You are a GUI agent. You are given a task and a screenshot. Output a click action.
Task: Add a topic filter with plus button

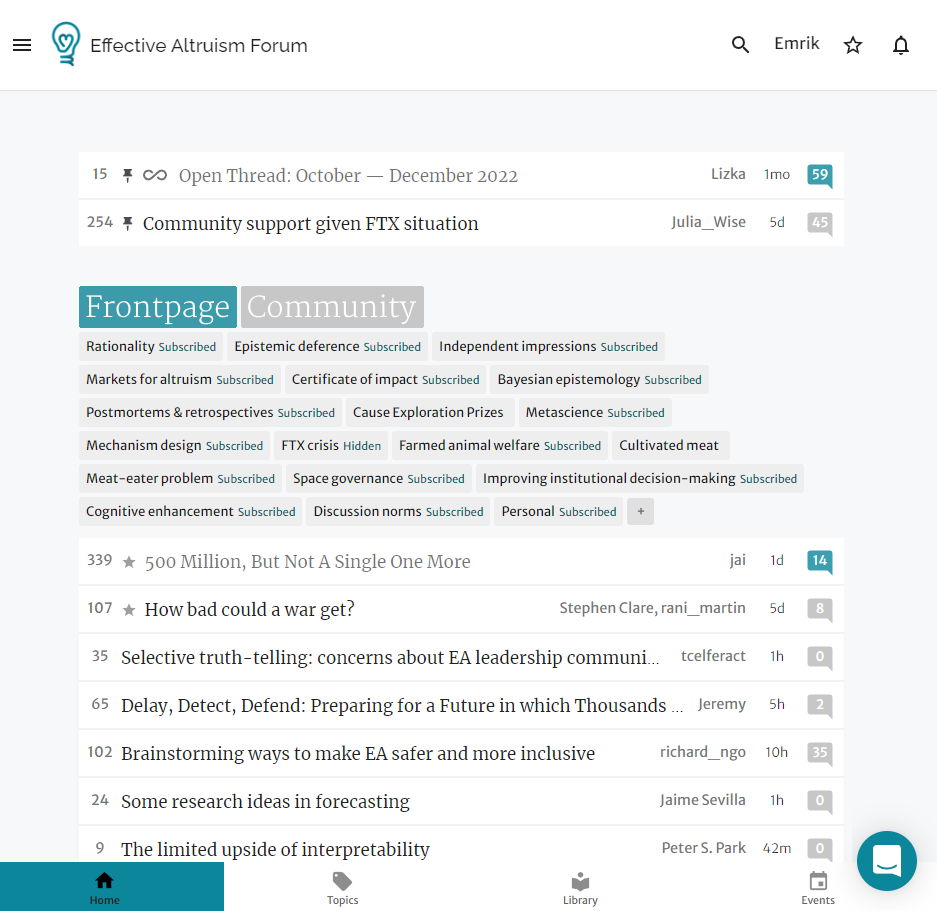pyautogui.click(x=641, y=512)
